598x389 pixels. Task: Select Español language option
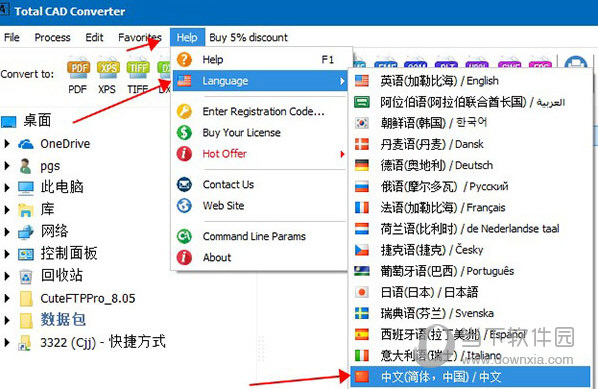coord(471,334)
